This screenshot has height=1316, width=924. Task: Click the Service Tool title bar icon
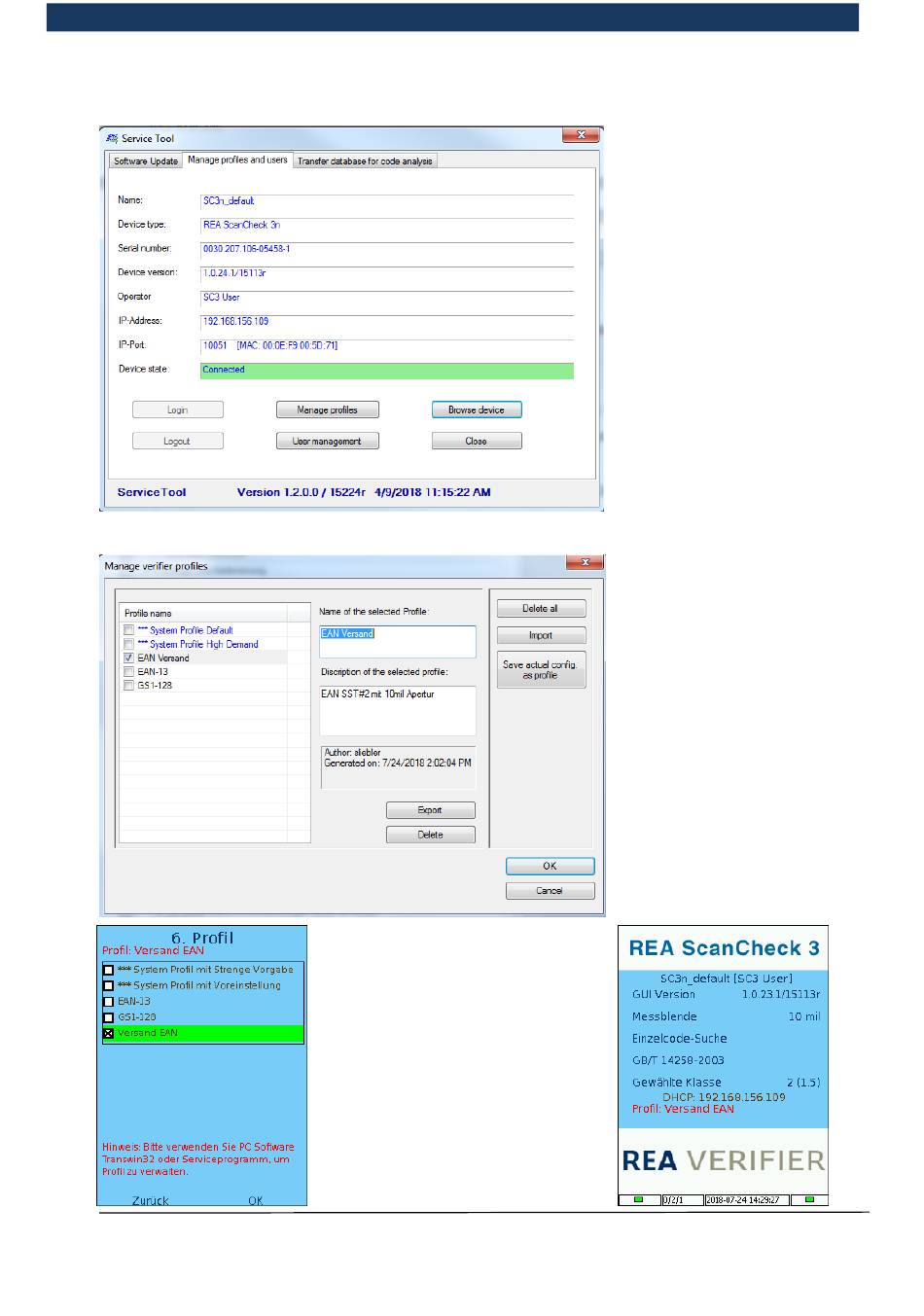111,138
